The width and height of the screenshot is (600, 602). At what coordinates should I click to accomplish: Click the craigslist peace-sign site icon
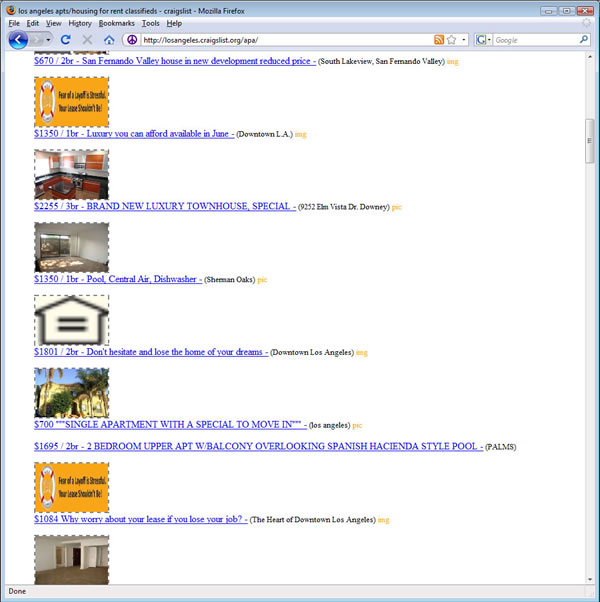(131, 40)
